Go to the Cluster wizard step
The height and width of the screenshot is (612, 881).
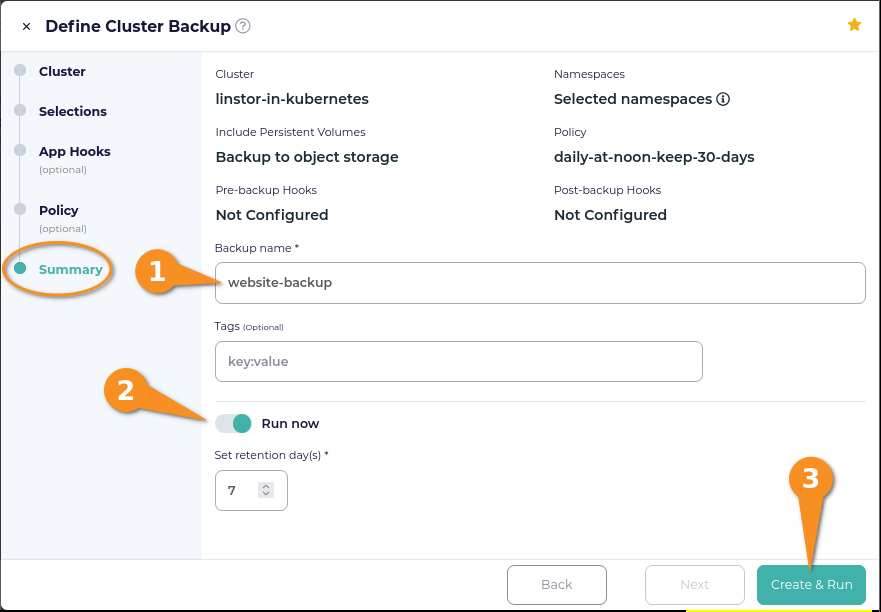click(x=62, y=71)
